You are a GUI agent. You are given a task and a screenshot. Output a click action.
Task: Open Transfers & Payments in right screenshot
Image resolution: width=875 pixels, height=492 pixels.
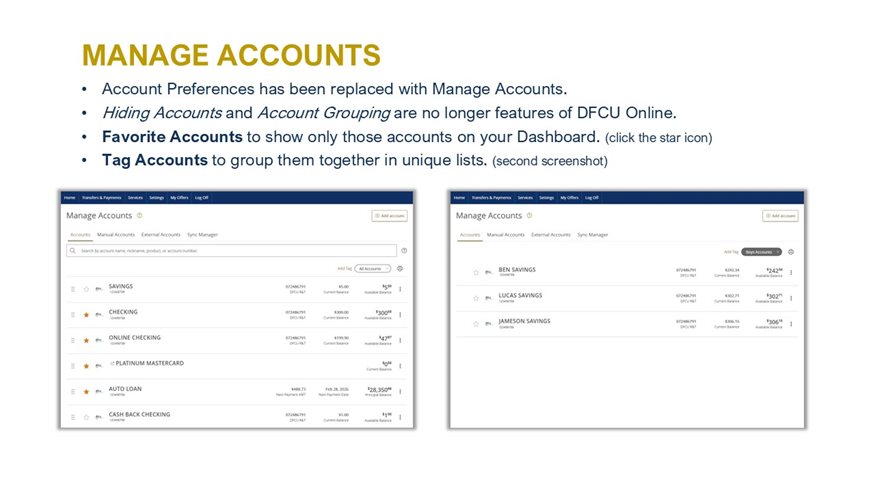tap(492, 197)
